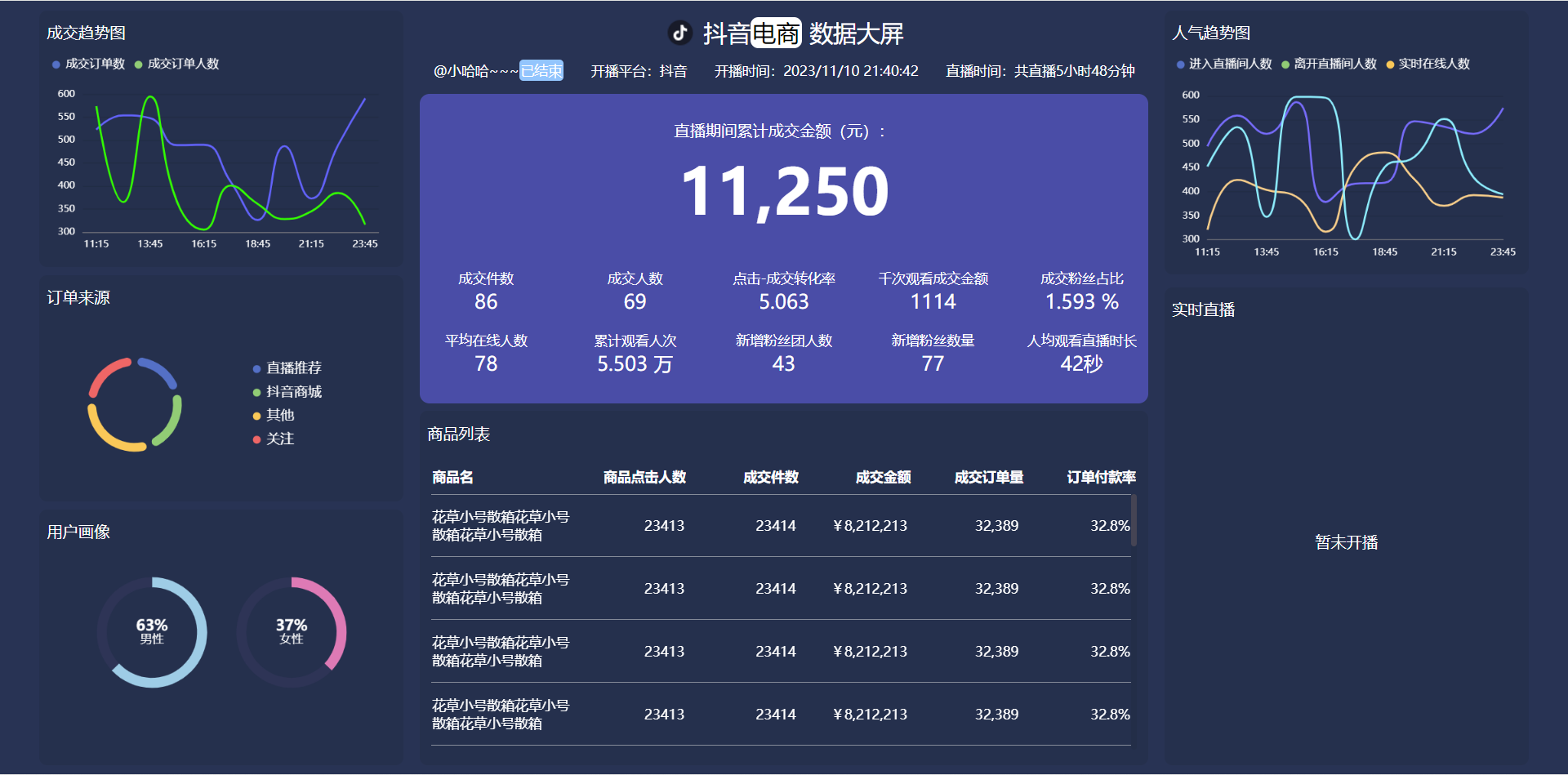Toggle 抖音商城 legend in 订单来源
This screenshot has width=1568, height=775.
287,392
